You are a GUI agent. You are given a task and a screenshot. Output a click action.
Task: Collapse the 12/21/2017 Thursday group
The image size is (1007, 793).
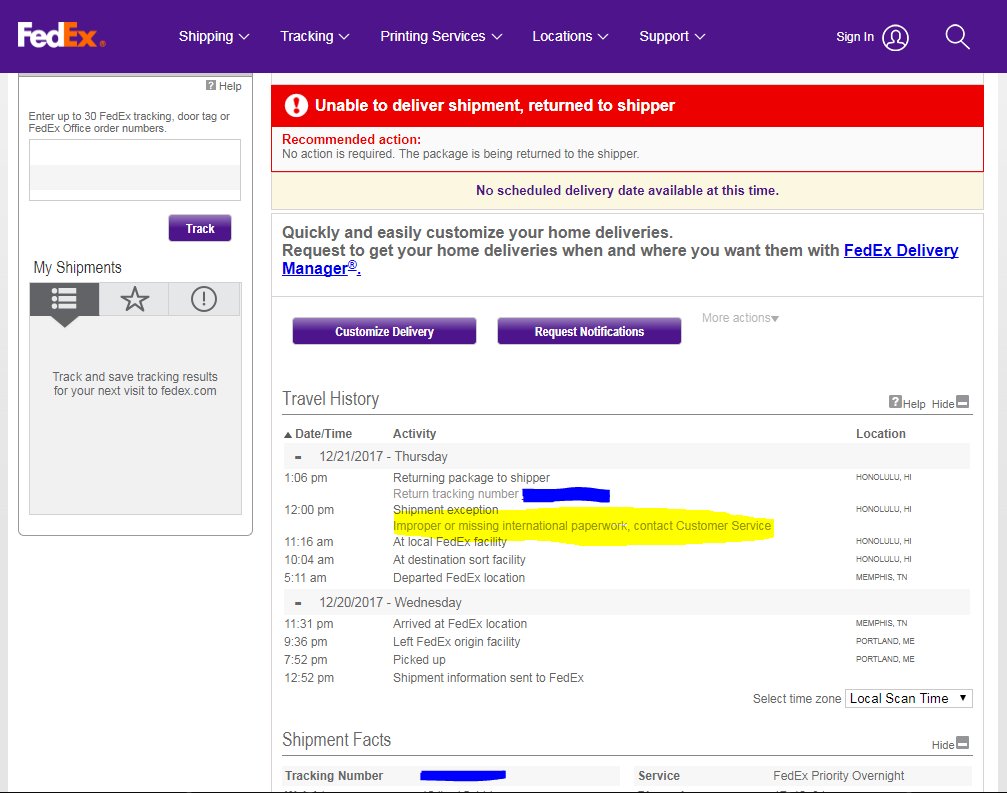(x=298, y=457)
